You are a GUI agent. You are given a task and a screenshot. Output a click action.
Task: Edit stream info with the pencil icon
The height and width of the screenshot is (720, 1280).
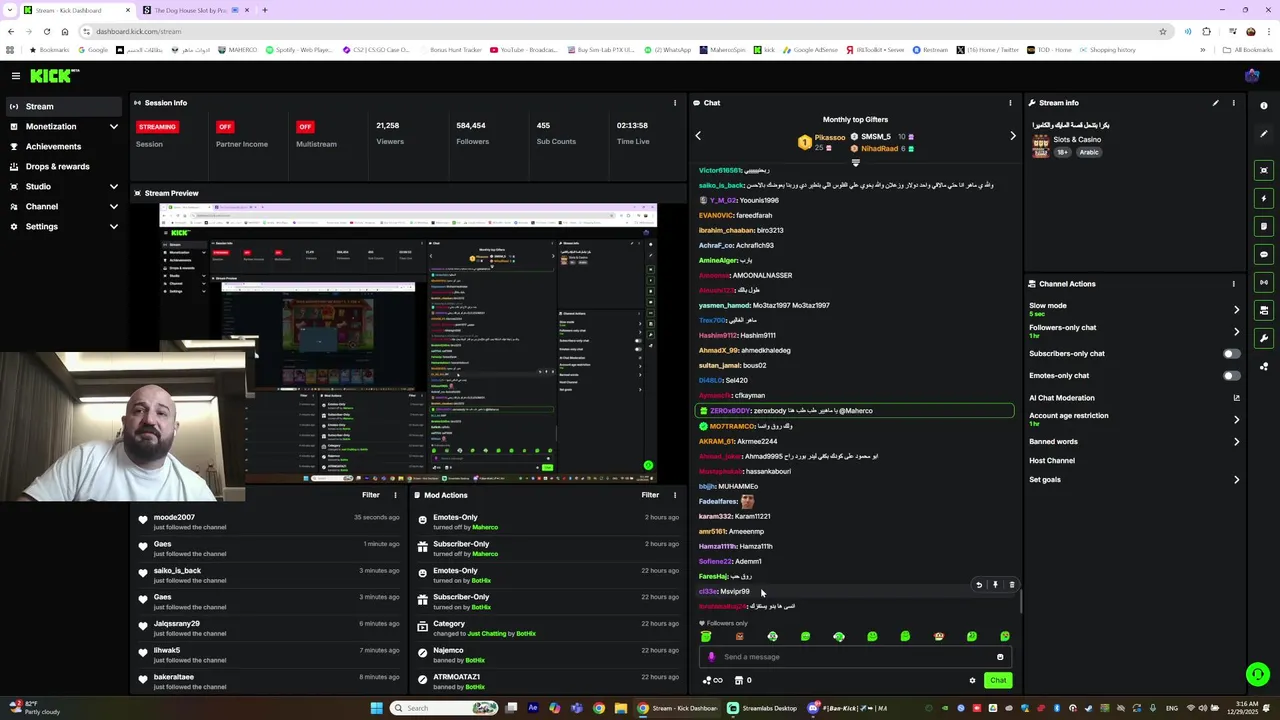(1216, 103)
